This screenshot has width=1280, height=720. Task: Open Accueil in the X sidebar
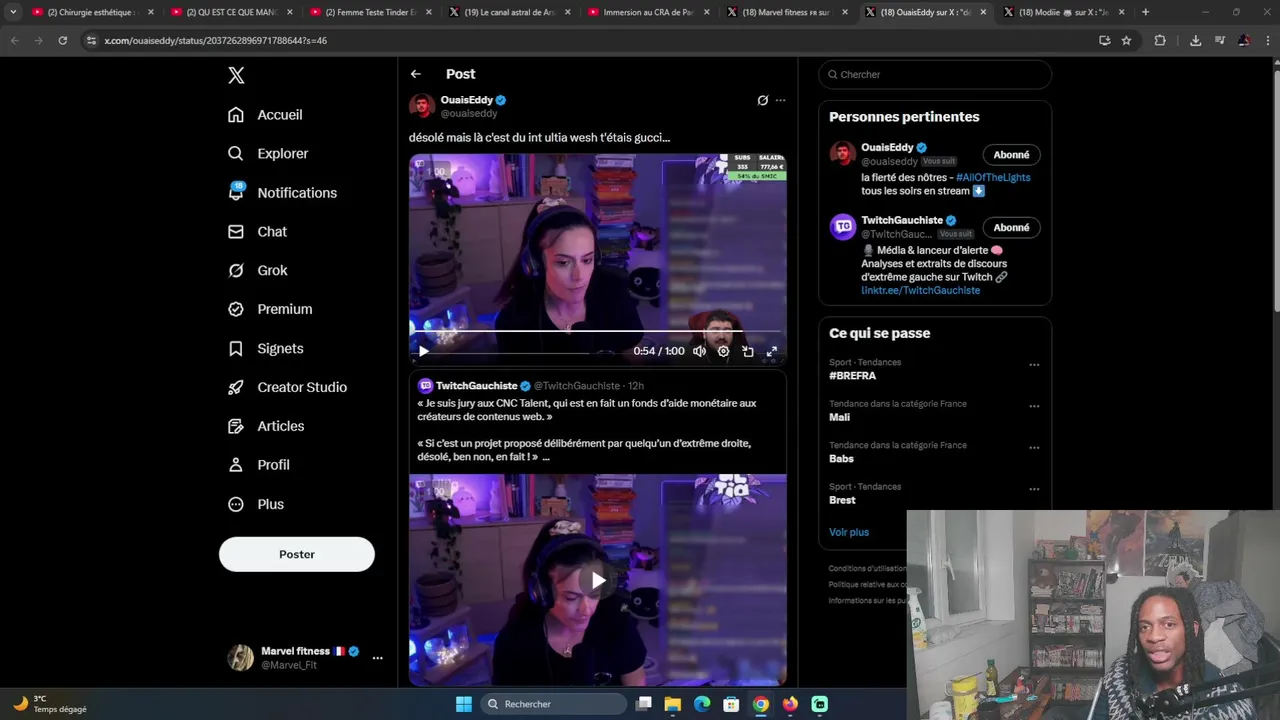point(265,115)
